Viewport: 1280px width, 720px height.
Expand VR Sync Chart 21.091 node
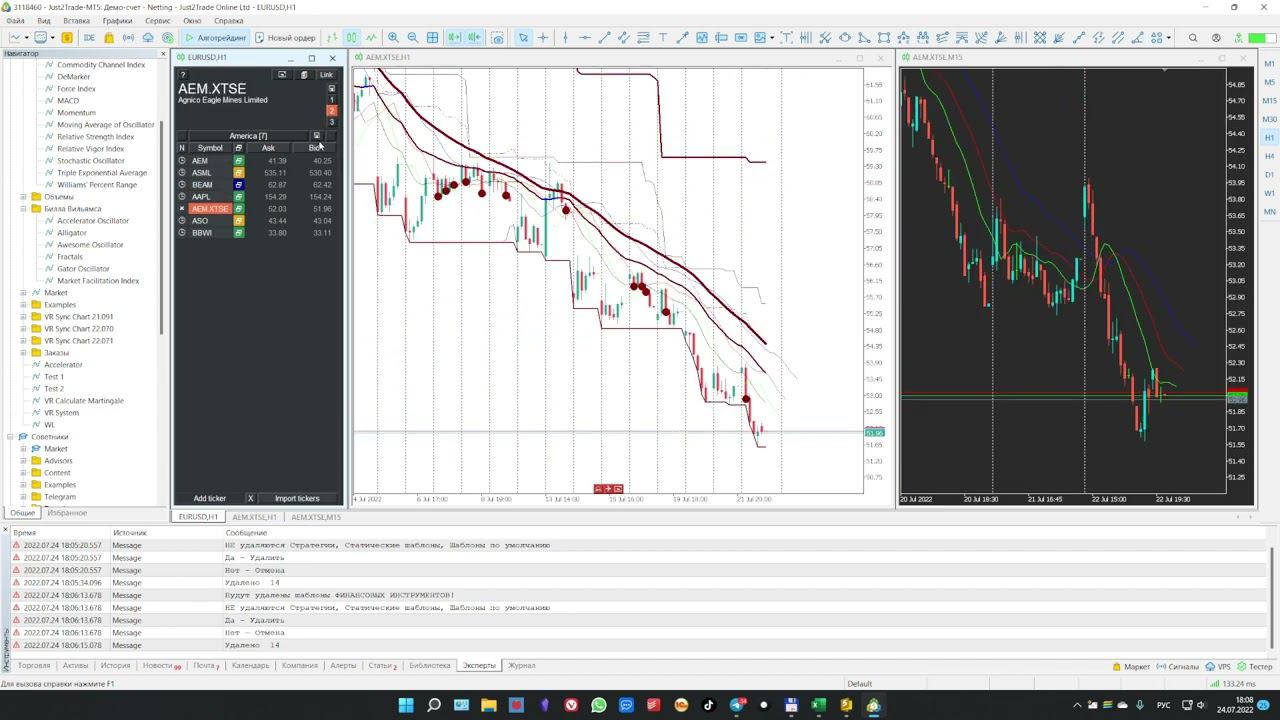click(x=23, y=317)
